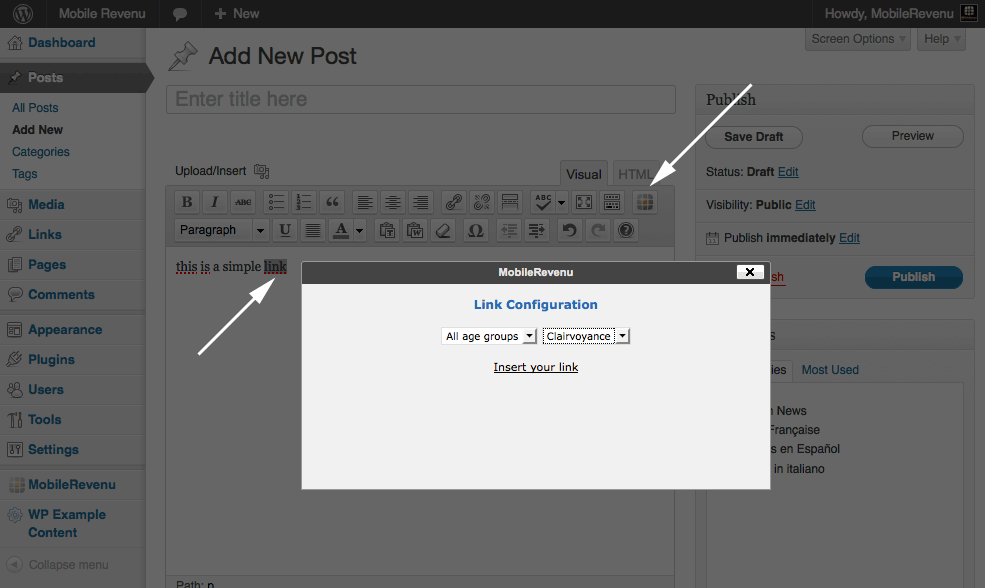Insert or edit a hyperlink
985x588 pixels.
pos(454,202)
